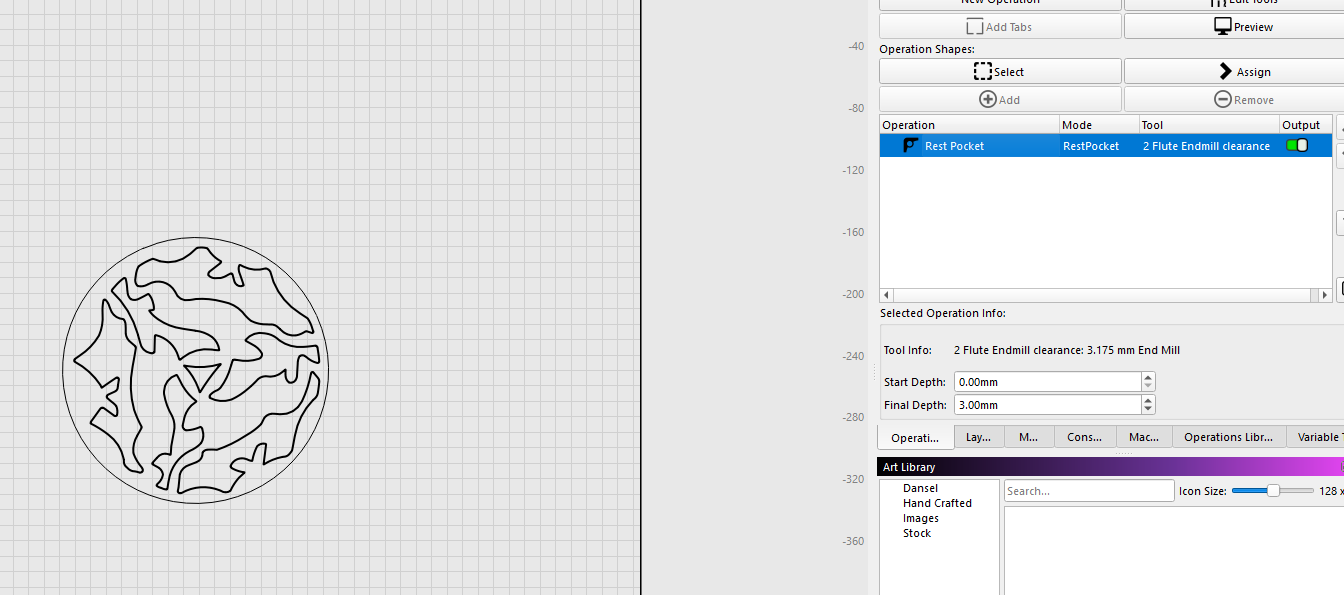The height and width of the screenshot is (595, 1344).
Task: Select the Stock art library folder
Action: tap(916, 534)
